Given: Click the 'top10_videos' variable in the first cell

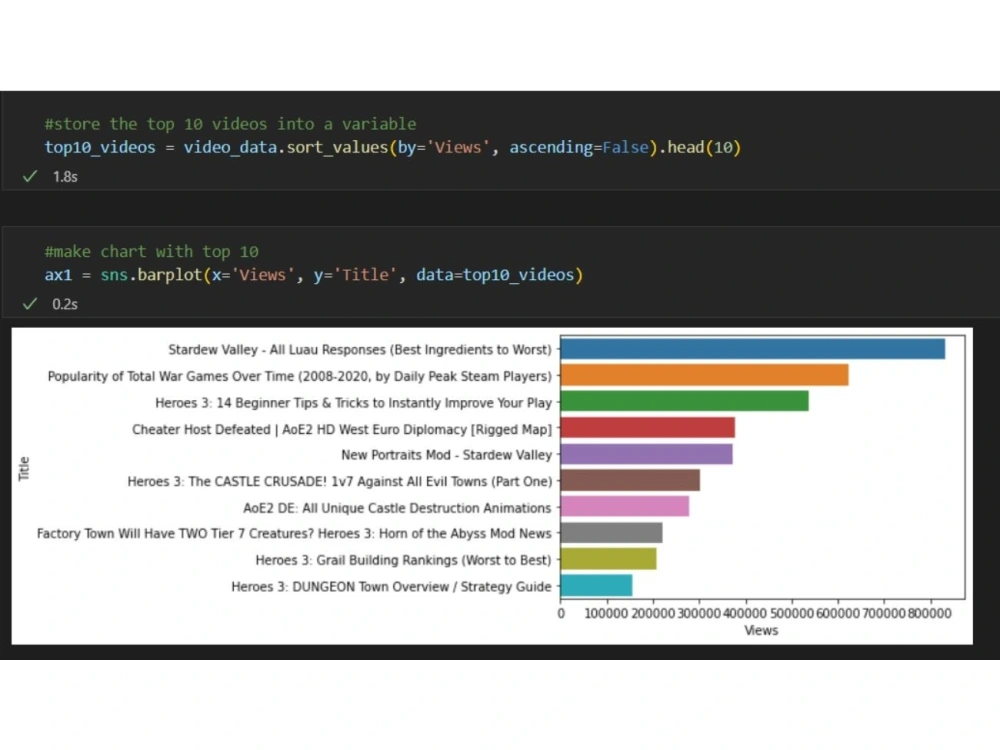Looking at the screenshot, I should 100,147.
